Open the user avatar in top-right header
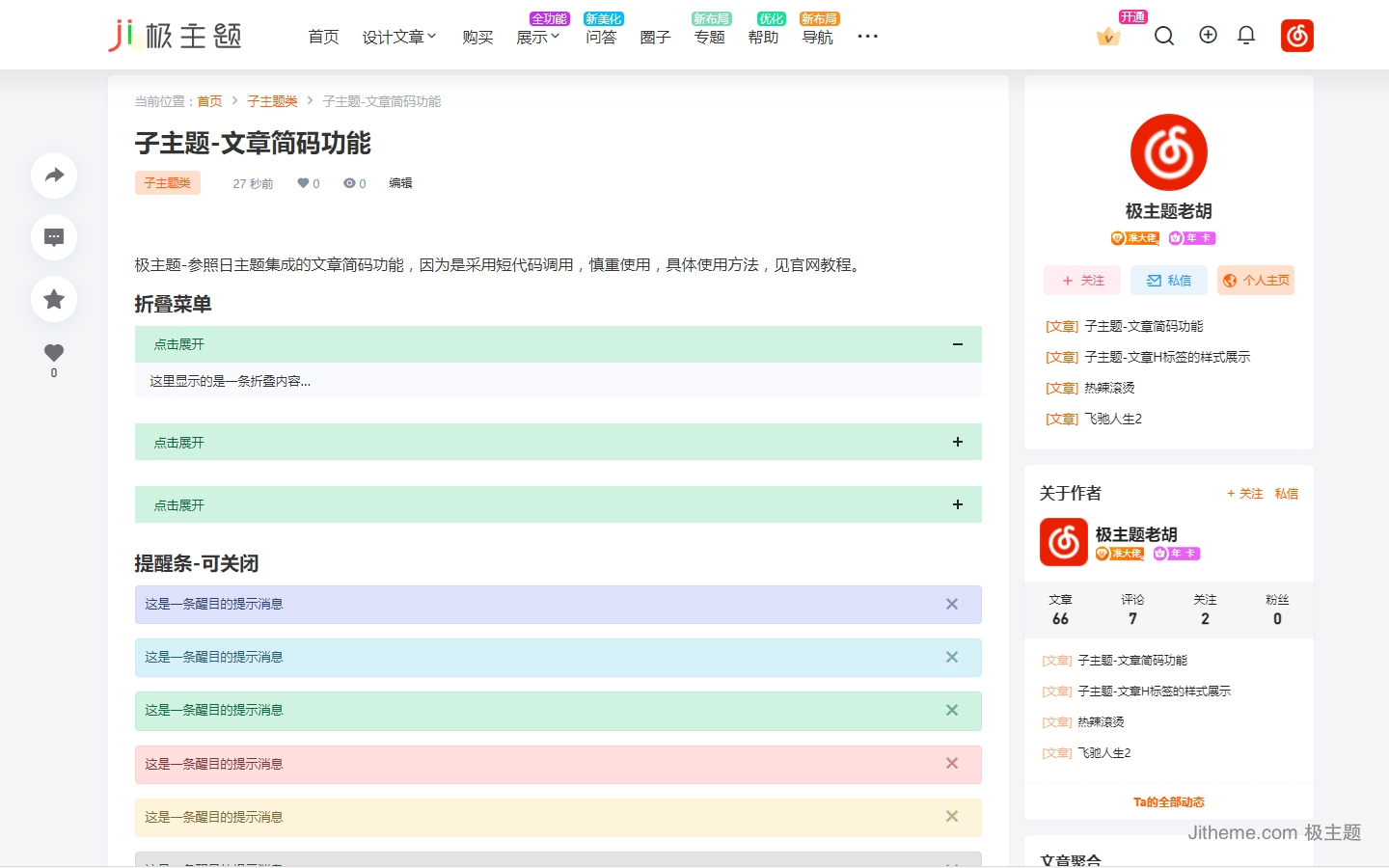The width and height of the screenshot is (1389, 868). tap(1297, 36)
